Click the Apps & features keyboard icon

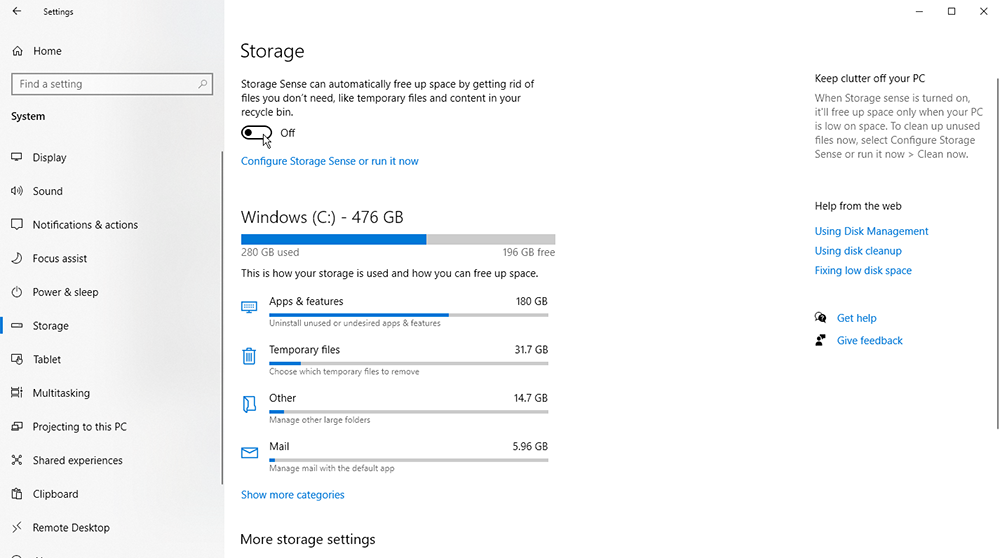(x=249, y=307)
